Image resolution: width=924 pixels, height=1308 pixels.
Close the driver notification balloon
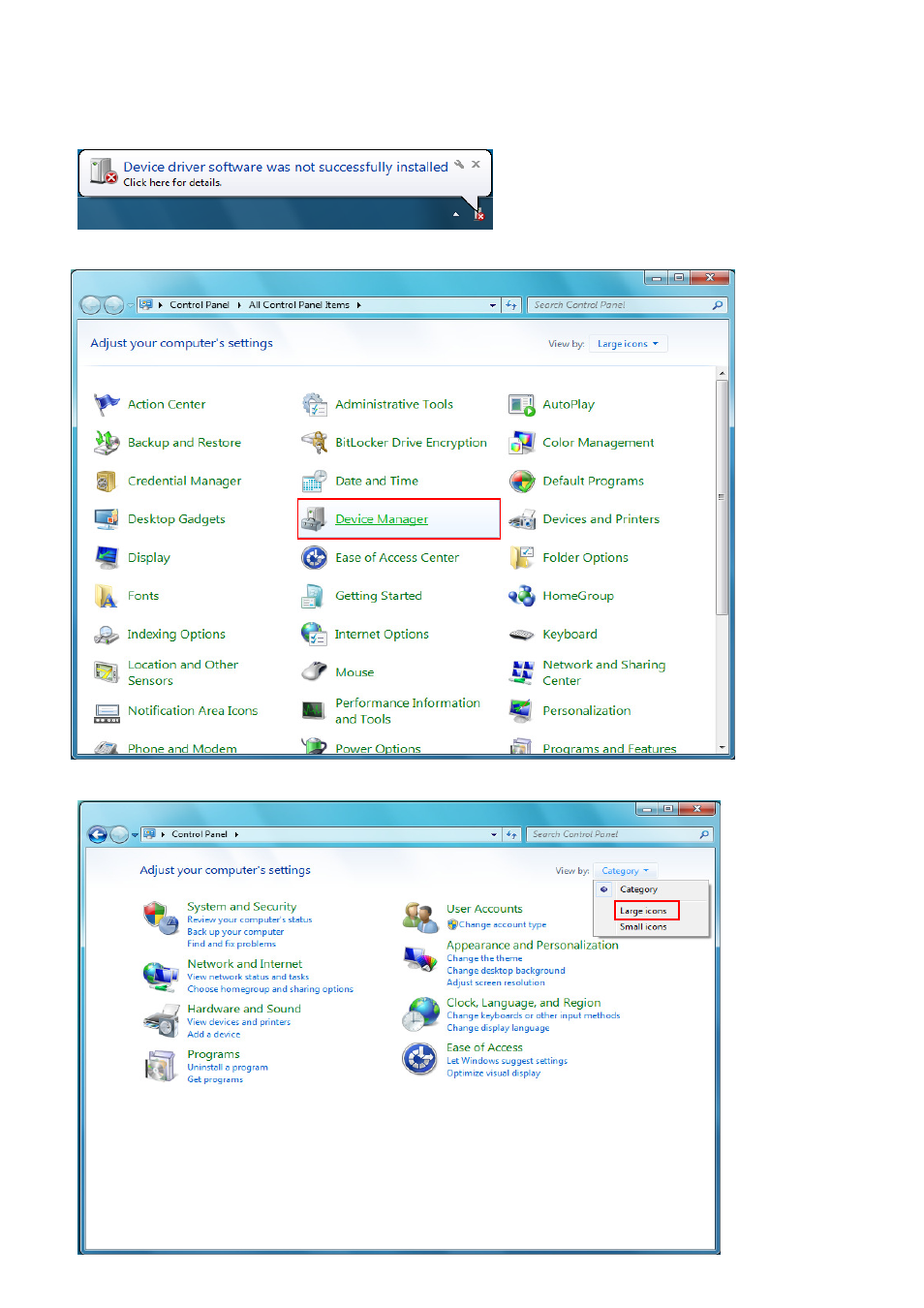[476, 165]
